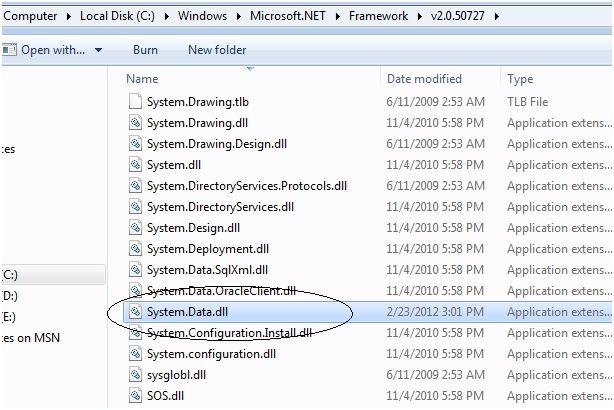Viewport: 614px width, 410px height.
Task: Create a New folder from toolbar
Action: tap(216, 50)
